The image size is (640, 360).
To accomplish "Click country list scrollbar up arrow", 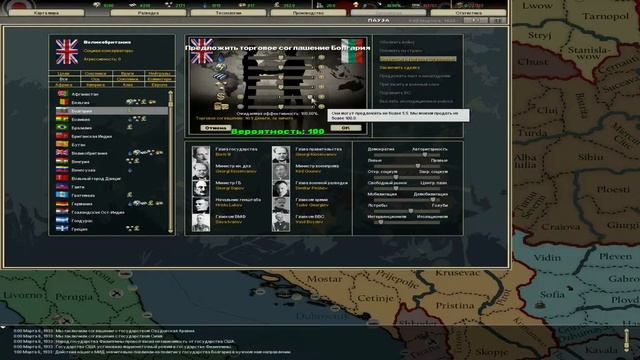I will pyautogui.click(x=171, y=93).
